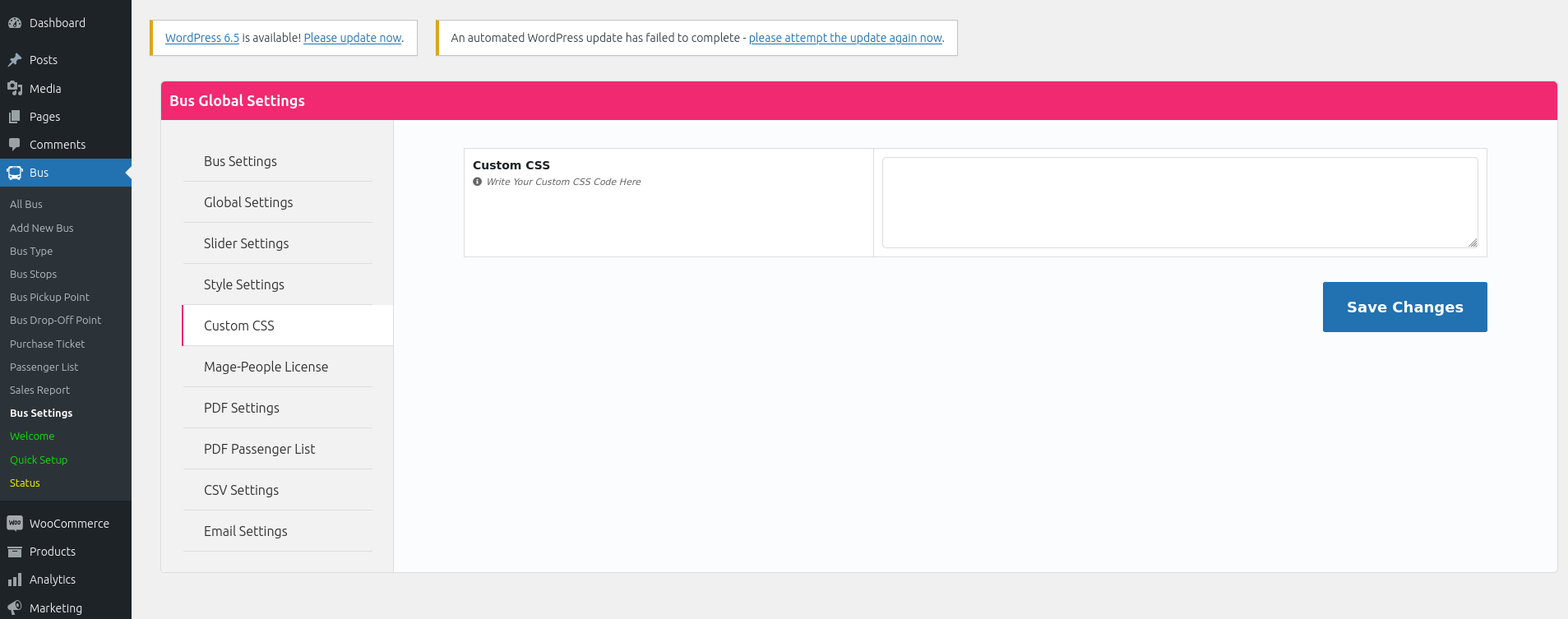The height and width of the screenshot is (619, 1568).
Task: Open the PDF Passenger List tab
Action: point(278,449)
